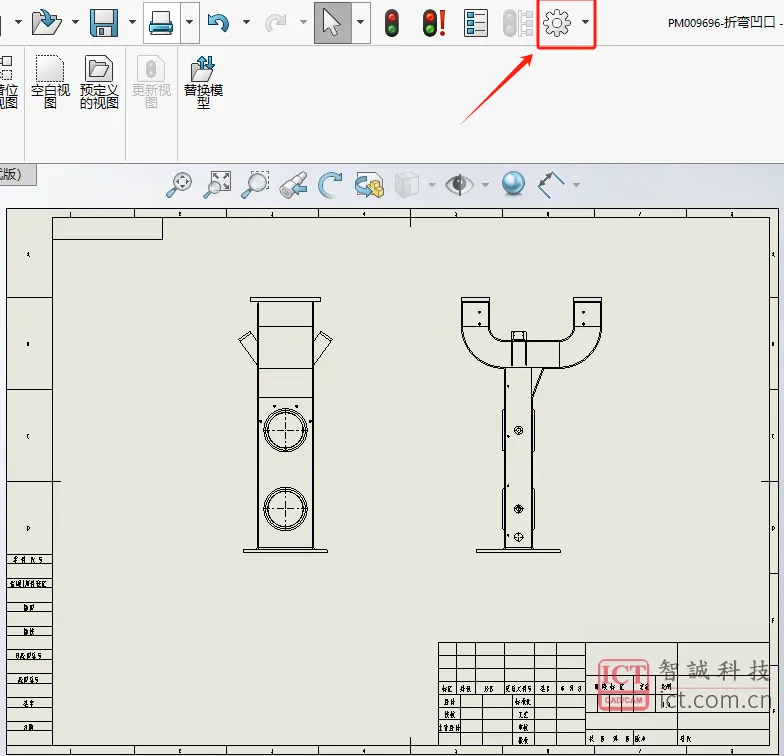The width and height of the screenshot is (784, 756).
Task: Expand the view-orientation dropdown arrow
Action: 576,185
